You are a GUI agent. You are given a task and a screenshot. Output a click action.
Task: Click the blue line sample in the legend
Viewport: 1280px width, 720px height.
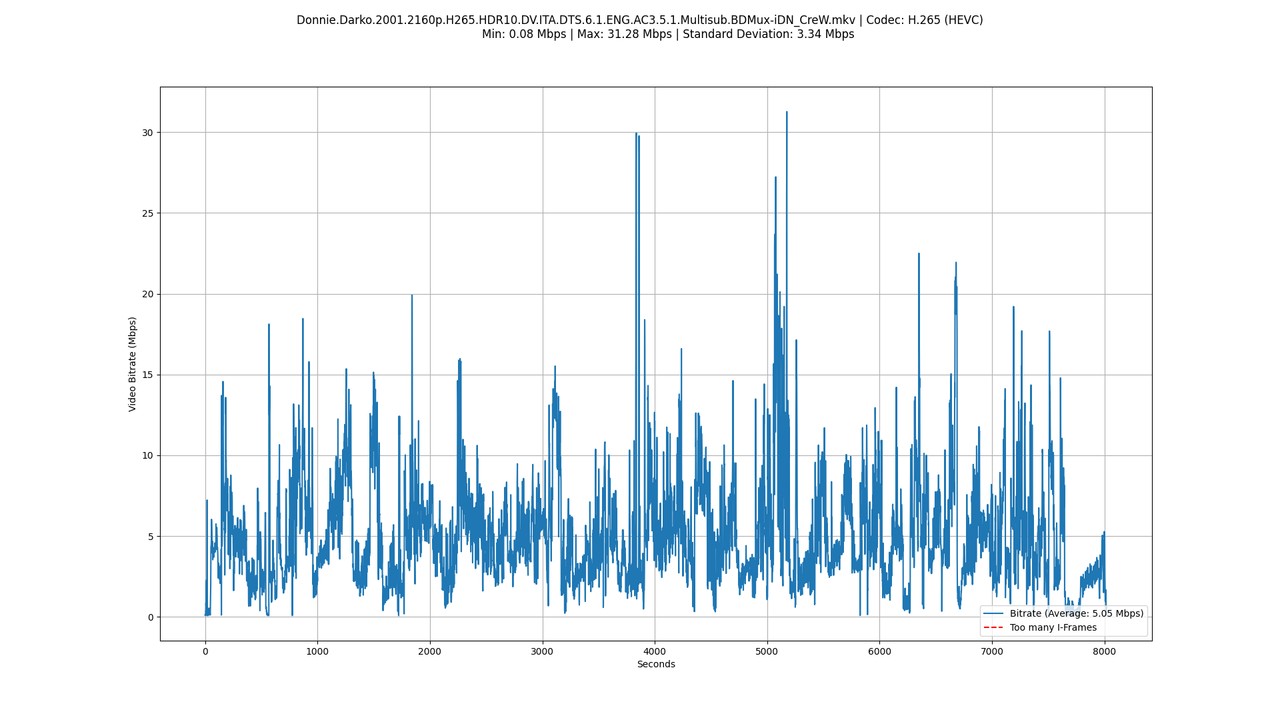pyautogui.click(x=994, y=614)
